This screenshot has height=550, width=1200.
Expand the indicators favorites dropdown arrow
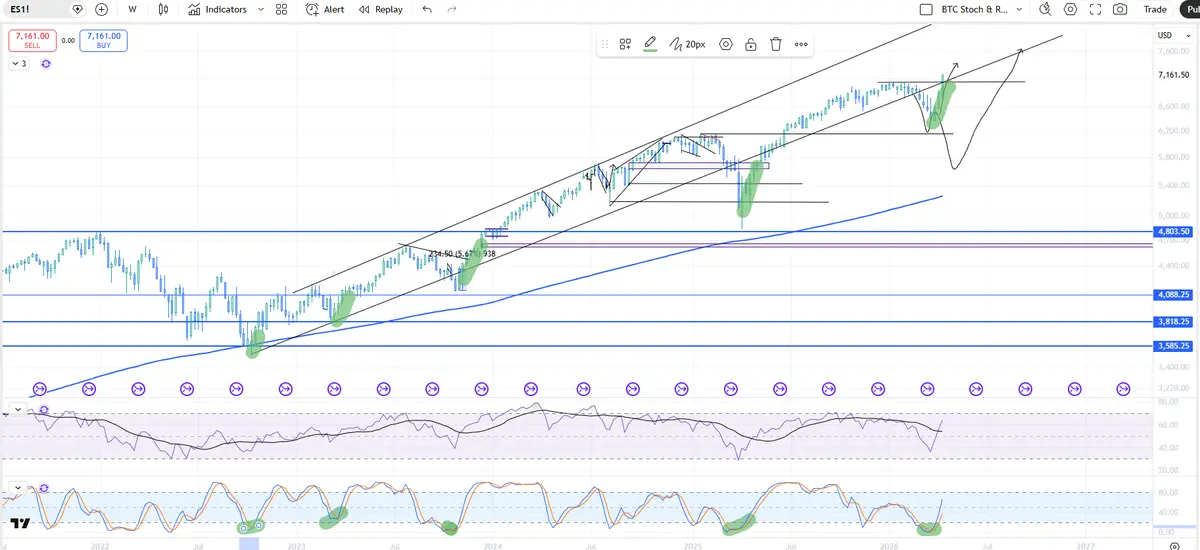pyautogui.click(x=261, y=9)
